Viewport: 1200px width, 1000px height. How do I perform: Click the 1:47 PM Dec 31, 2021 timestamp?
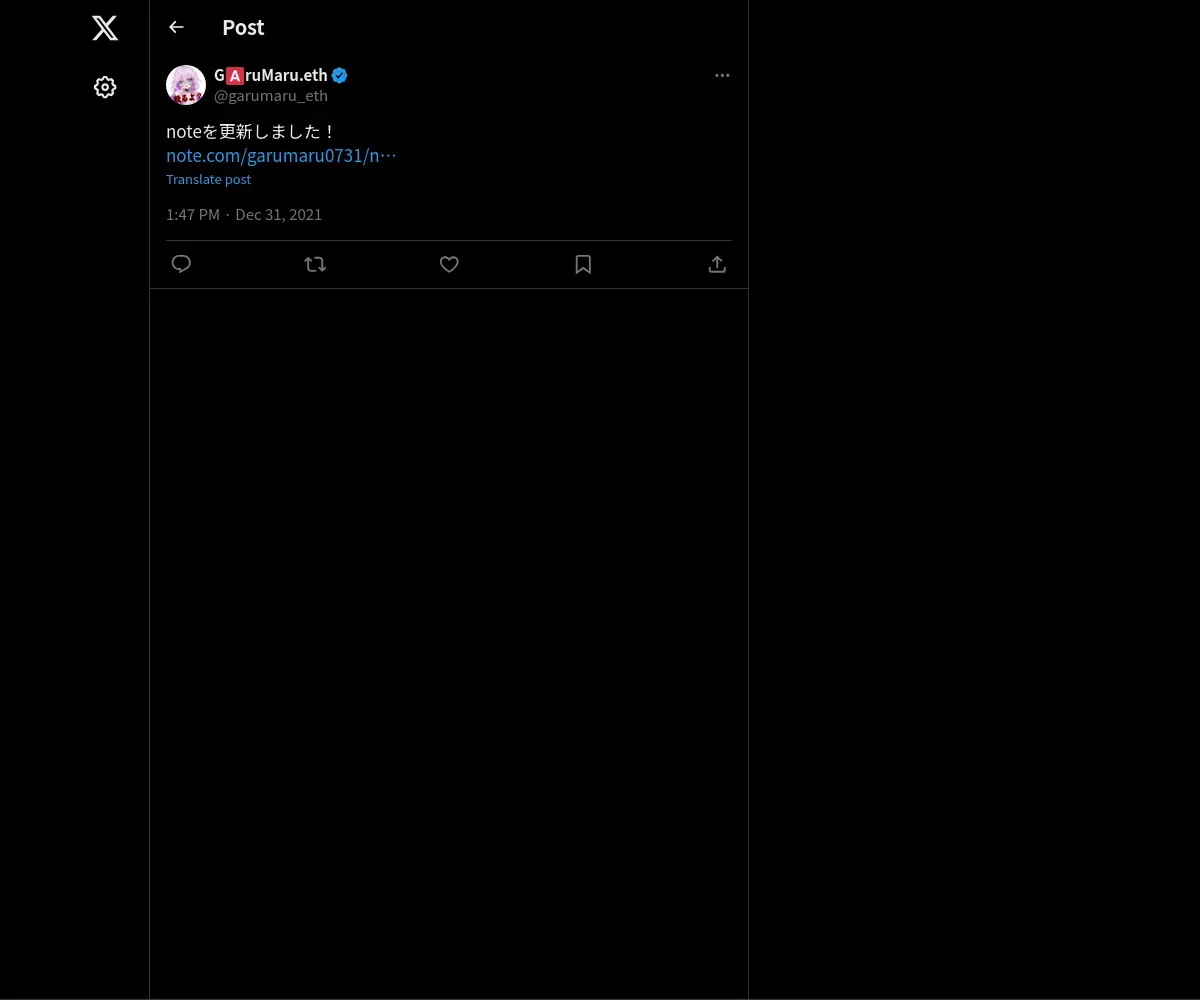244,215
